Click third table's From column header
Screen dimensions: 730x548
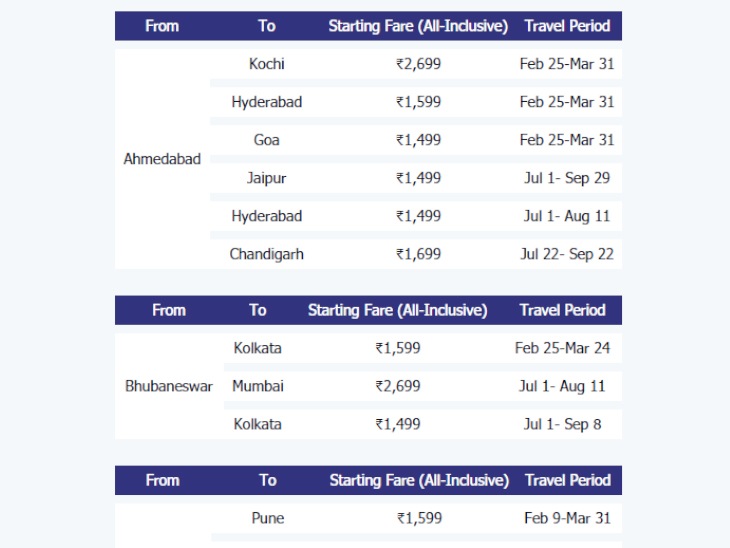pos(162,480)
